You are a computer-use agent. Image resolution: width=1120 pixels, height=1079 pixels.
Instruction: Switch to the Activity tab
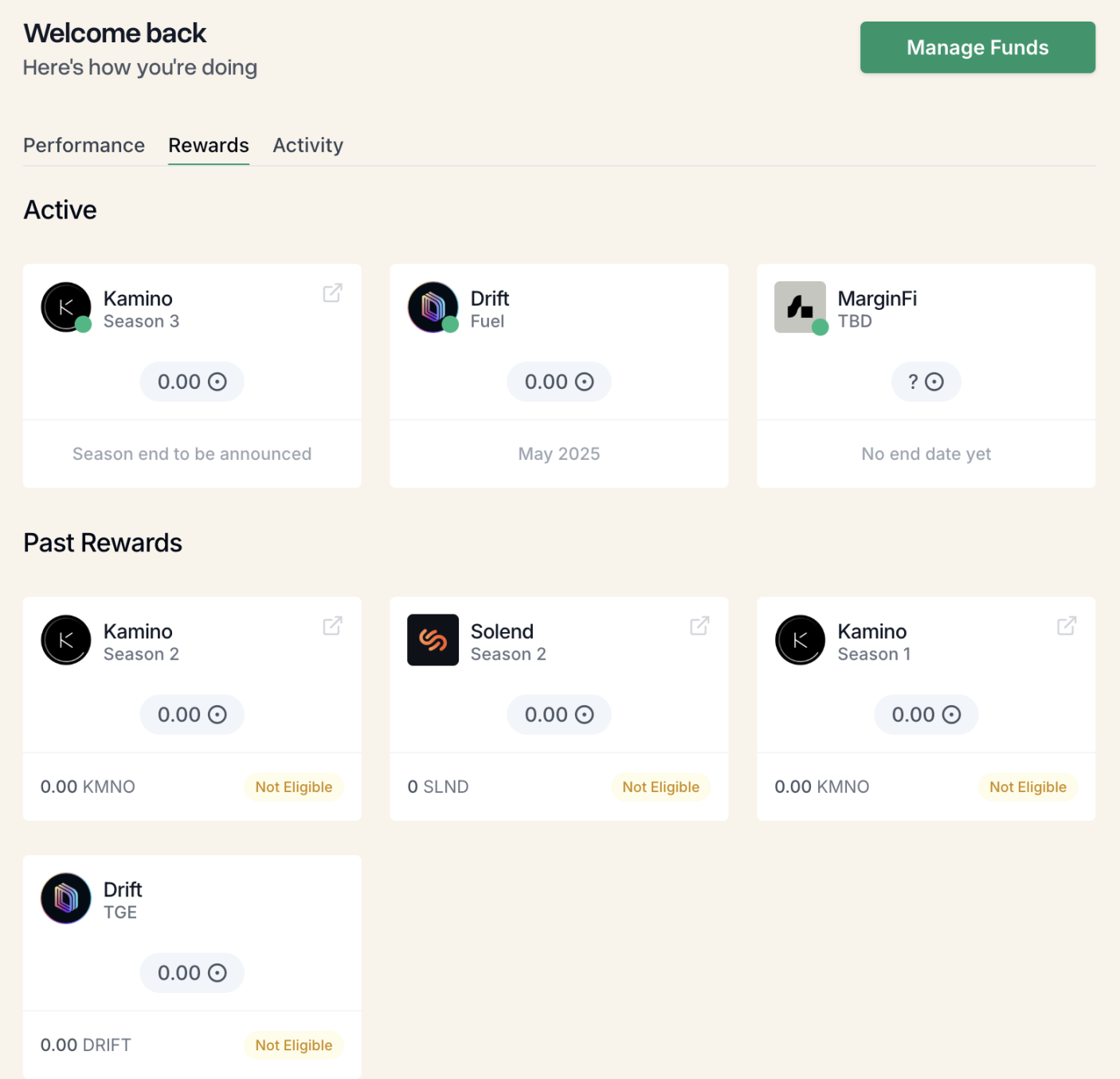(x=307, y=145)
